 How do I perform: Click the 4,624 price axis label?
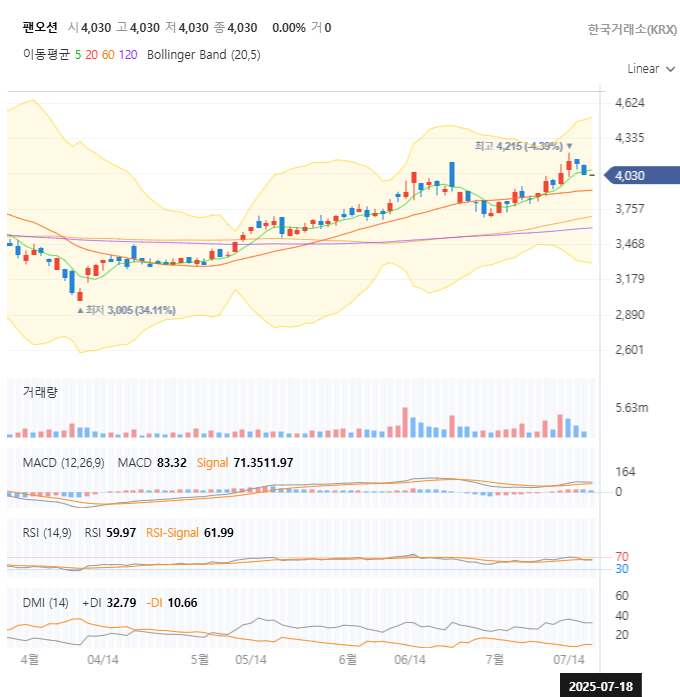pyautogui.click(x=629, y=103)
